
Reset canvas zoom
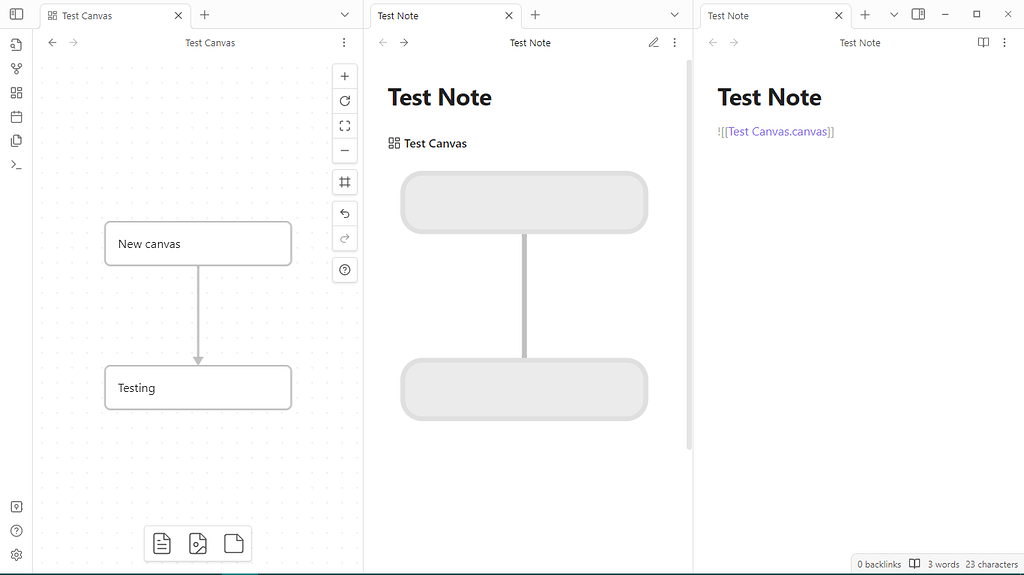click(x=345, y=101)
